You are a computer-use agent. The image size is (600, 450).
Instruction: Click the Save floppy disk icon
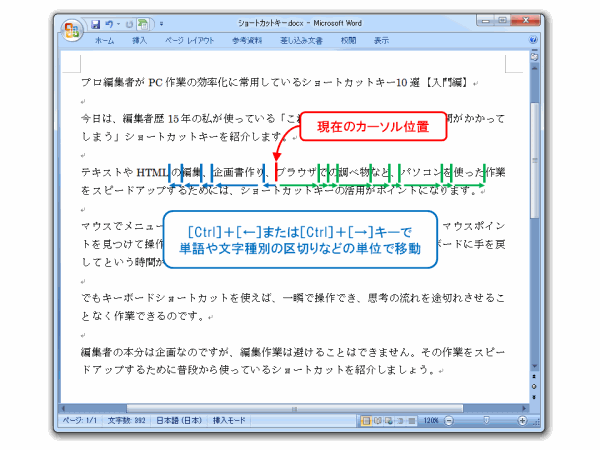pyautogui.click(x=96, y=24)
